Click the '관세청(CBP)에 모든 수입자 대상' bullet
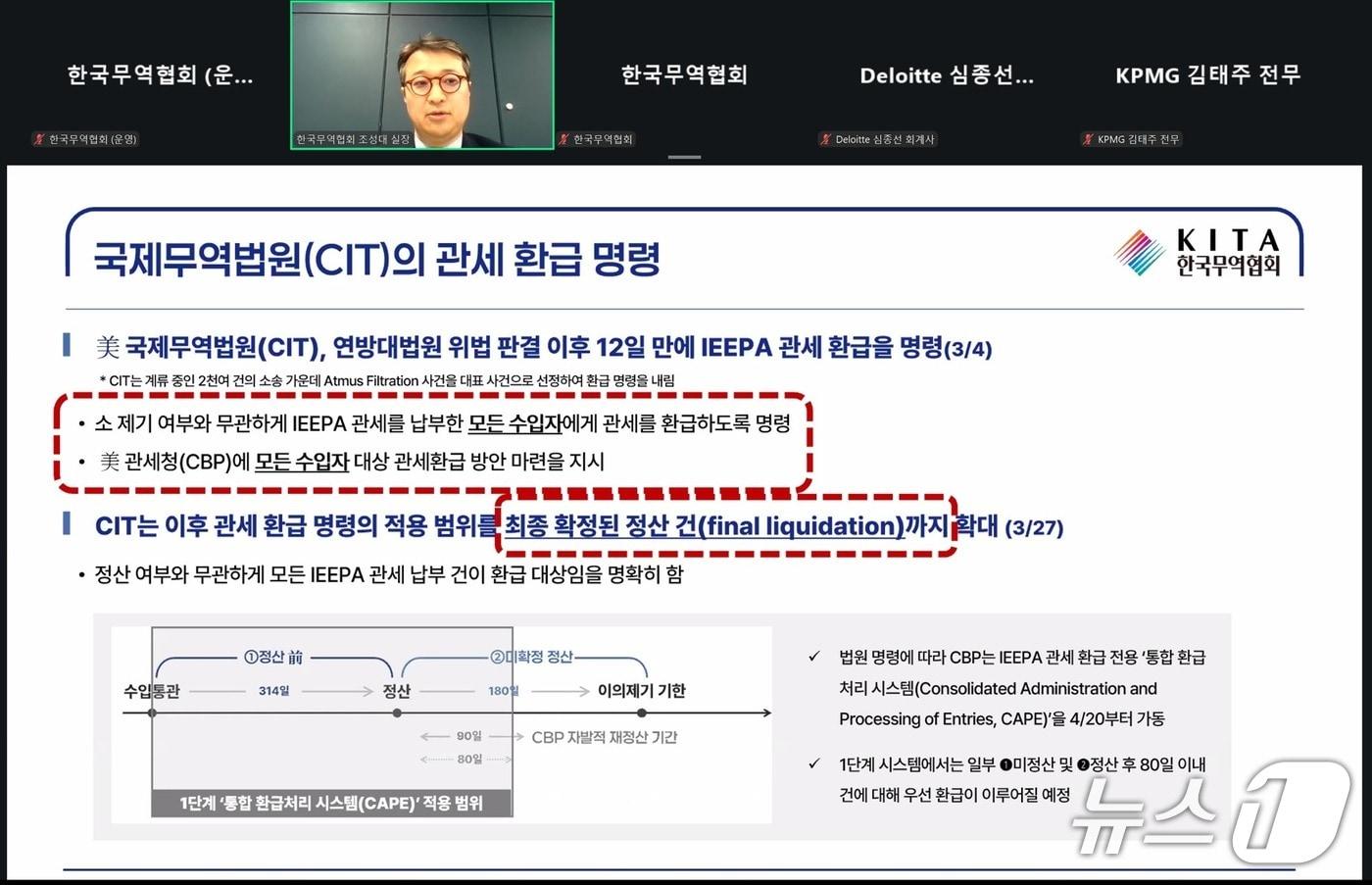 [x=341, y=461]
